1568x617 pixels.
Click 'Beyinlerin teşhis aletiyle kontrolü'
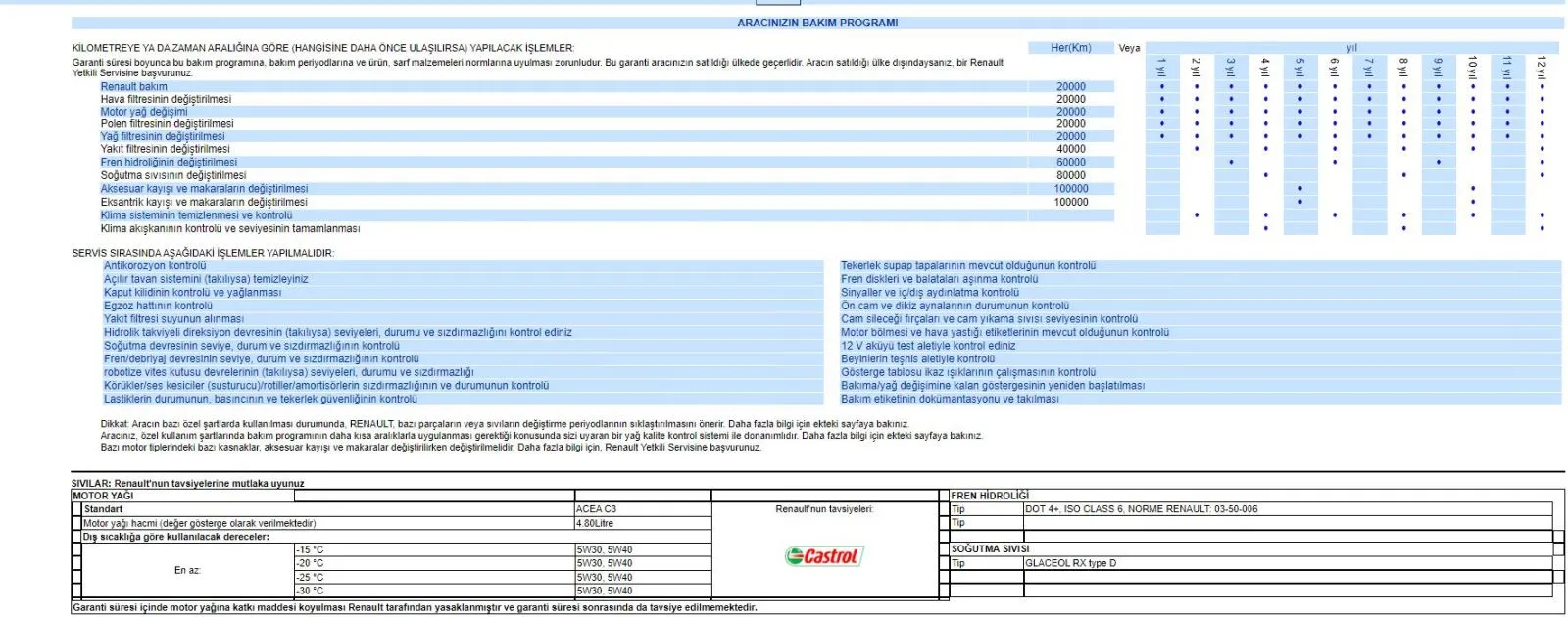click(x=917, y=358)
